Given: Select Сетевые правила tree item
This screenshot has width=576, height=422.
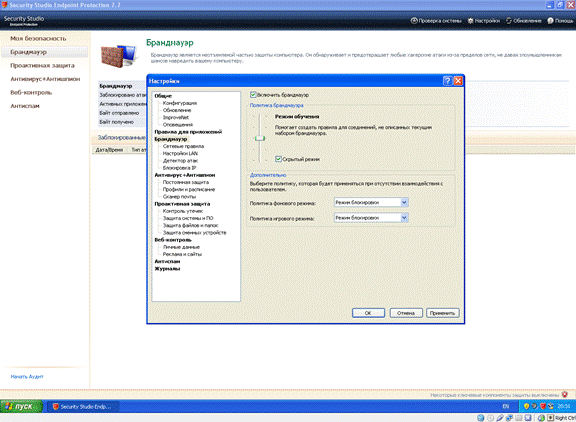Looking at the screenshot, I should [x=183, y=146].
